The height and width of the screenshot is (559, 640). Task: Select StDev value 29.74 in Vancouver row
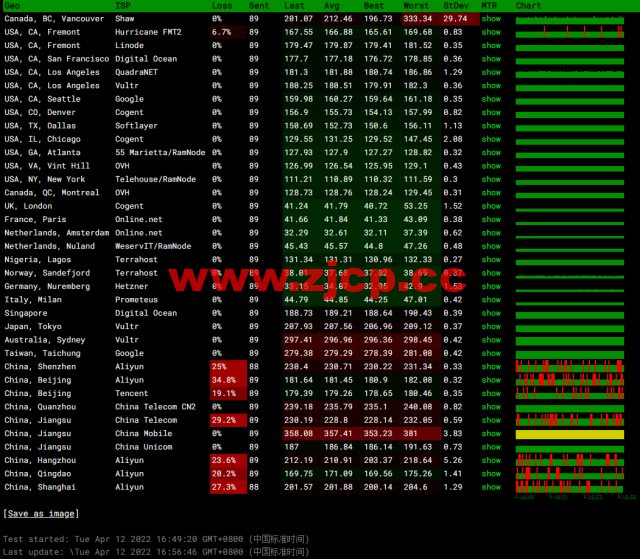point(455,19)
